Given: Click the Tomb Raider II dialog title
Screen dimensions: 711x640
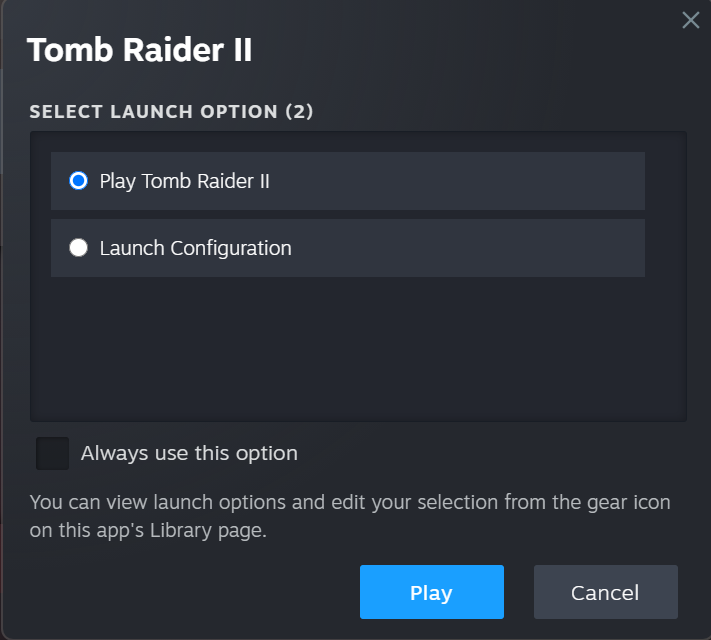Looking at the screenshot, I should click(x=139, y=50).
